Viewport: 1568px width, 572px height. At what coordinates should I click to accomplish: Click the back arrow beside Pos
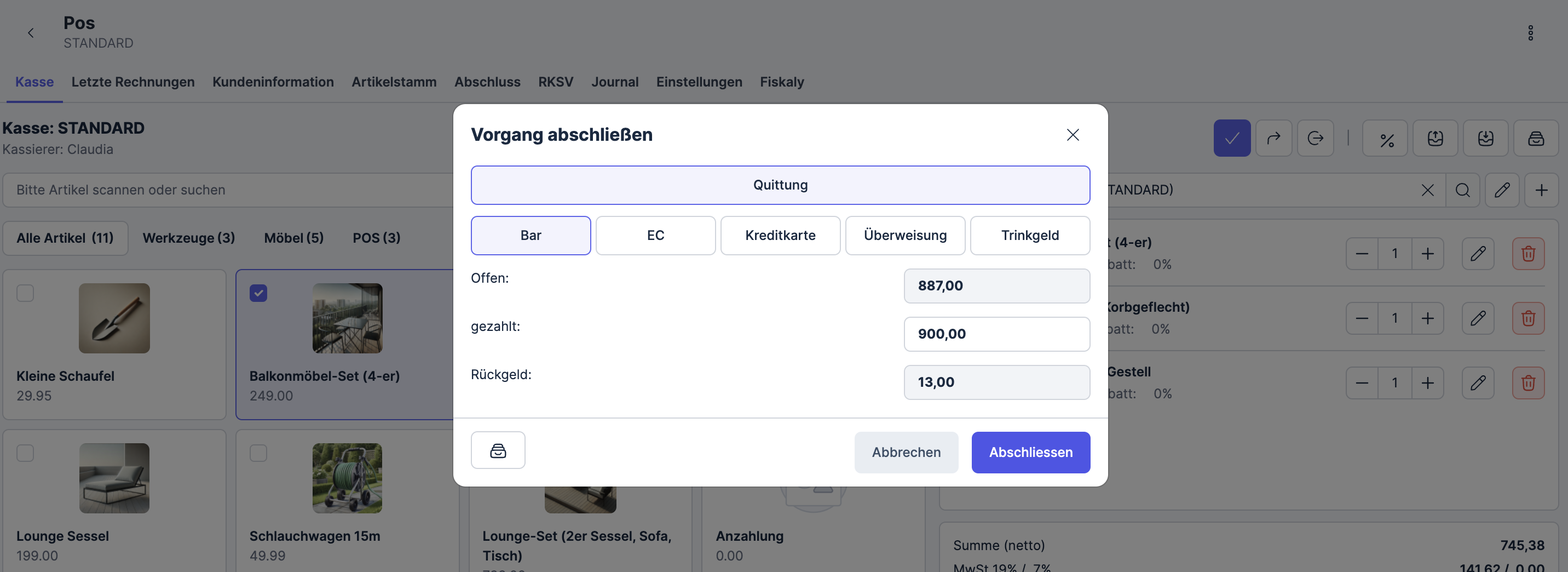tap(31, 33)
